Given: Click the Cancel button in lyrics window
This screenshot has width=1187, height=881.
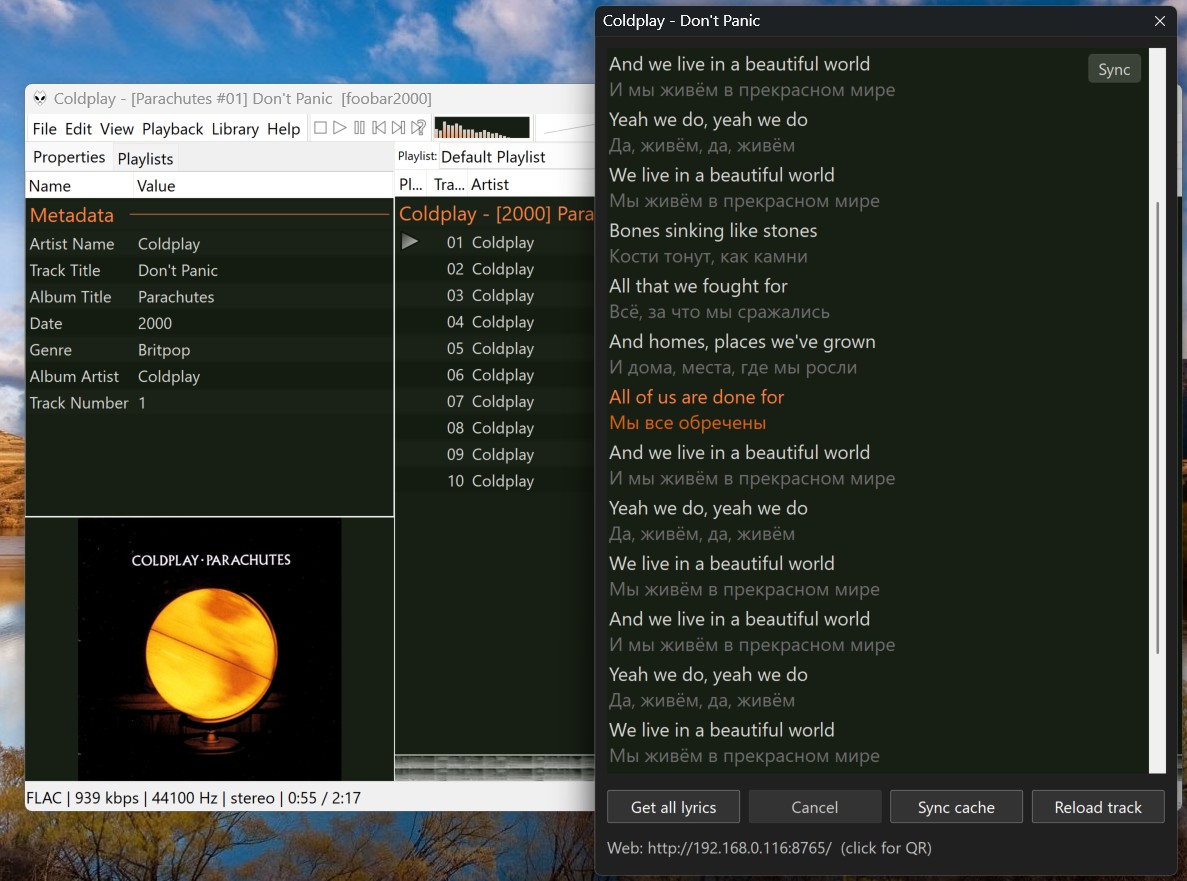Looking at the screenshot, I should (x=815, y=807).
